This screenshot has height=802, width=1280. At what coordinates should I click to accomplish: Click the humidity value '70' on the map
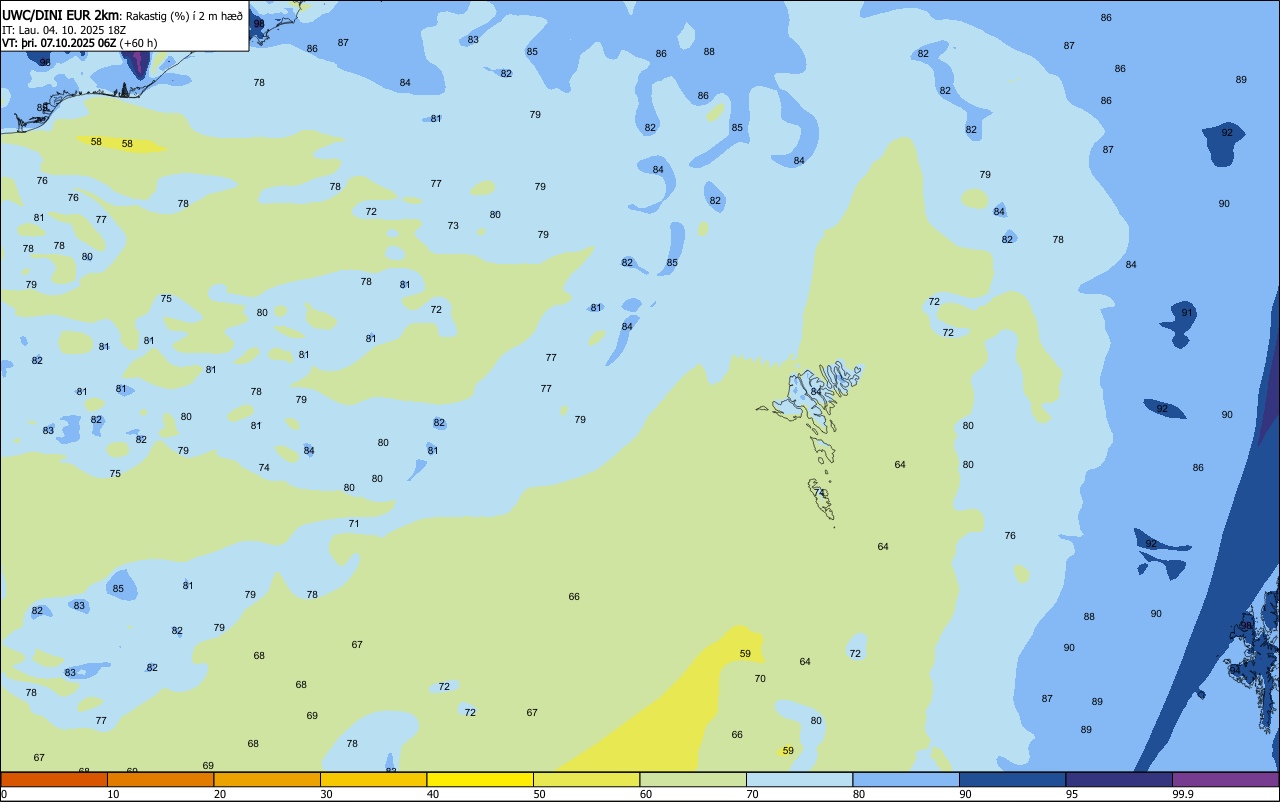[x=760, y=679]
